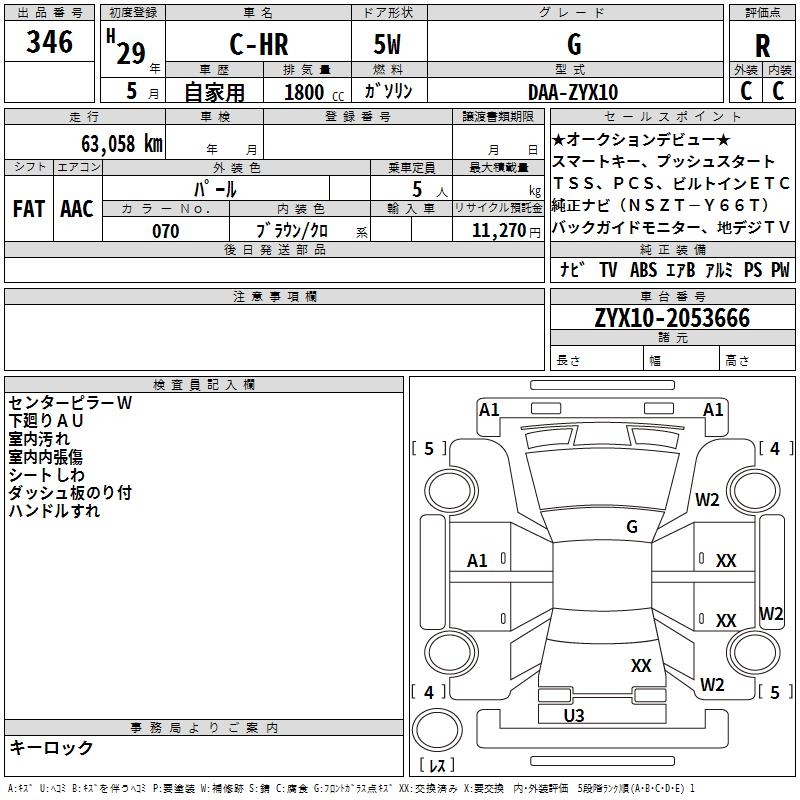Select air conditioner value AAC
The width and height of the screenshot is (800, 800).
coord(77,209)
